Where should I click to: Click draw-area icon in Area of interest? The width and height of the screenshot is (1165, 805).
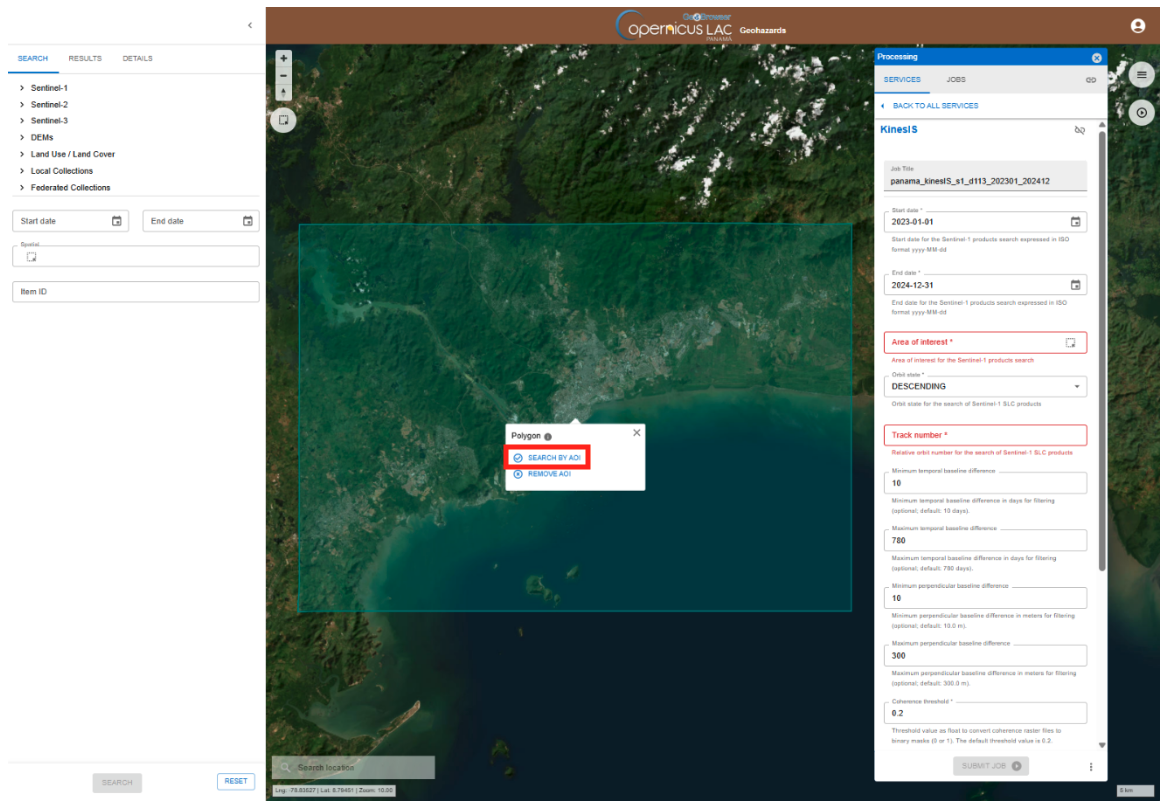point(1070,343)
